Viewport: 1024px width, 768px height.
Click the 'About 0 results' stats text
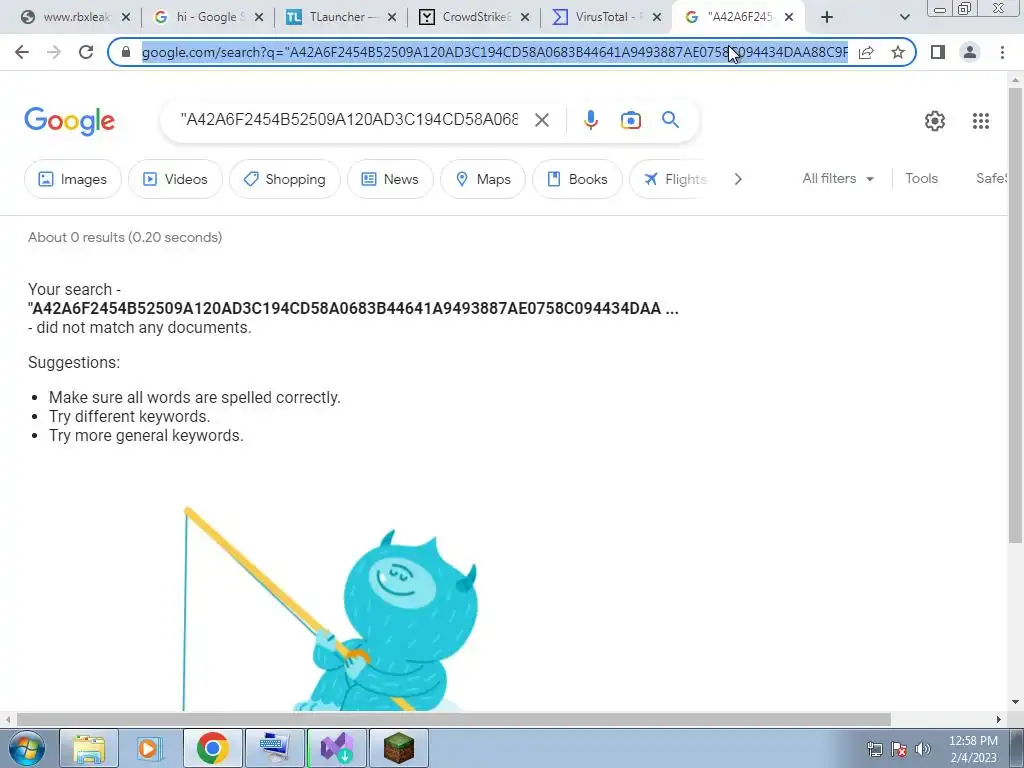click(125, 237)
